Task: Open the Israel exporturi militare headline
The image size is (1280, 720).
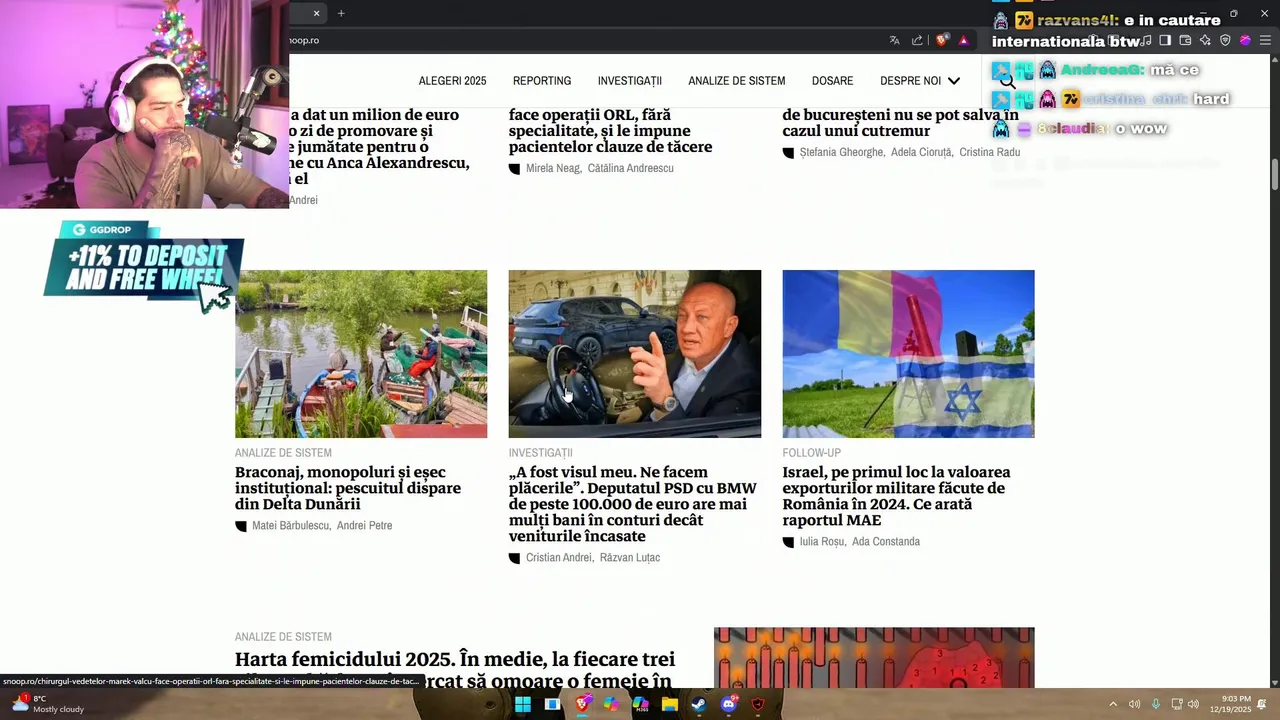Action: click(896, 496)
